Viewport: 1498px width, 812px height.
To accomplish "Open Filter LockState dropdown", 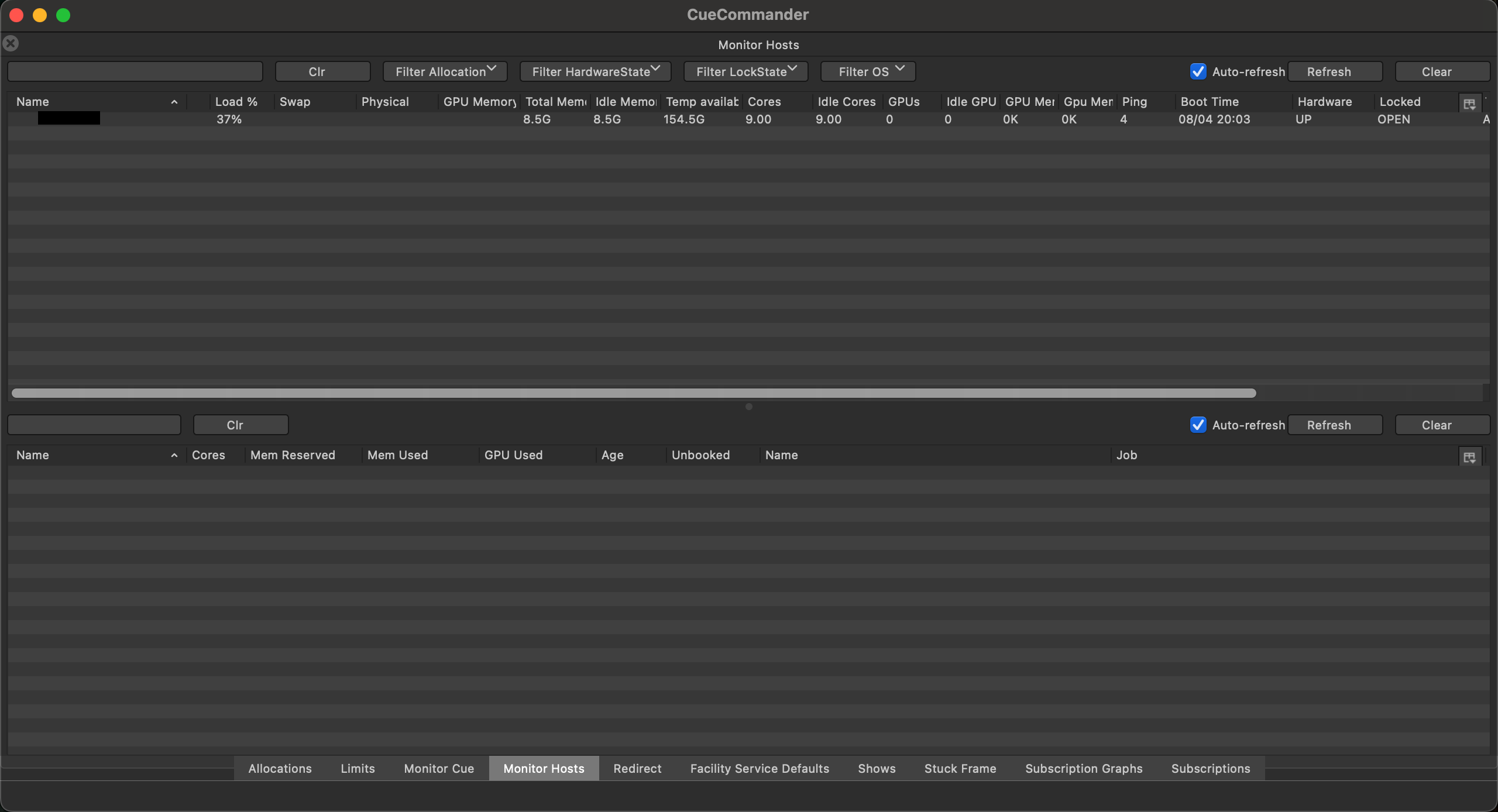I will [745, 71].
